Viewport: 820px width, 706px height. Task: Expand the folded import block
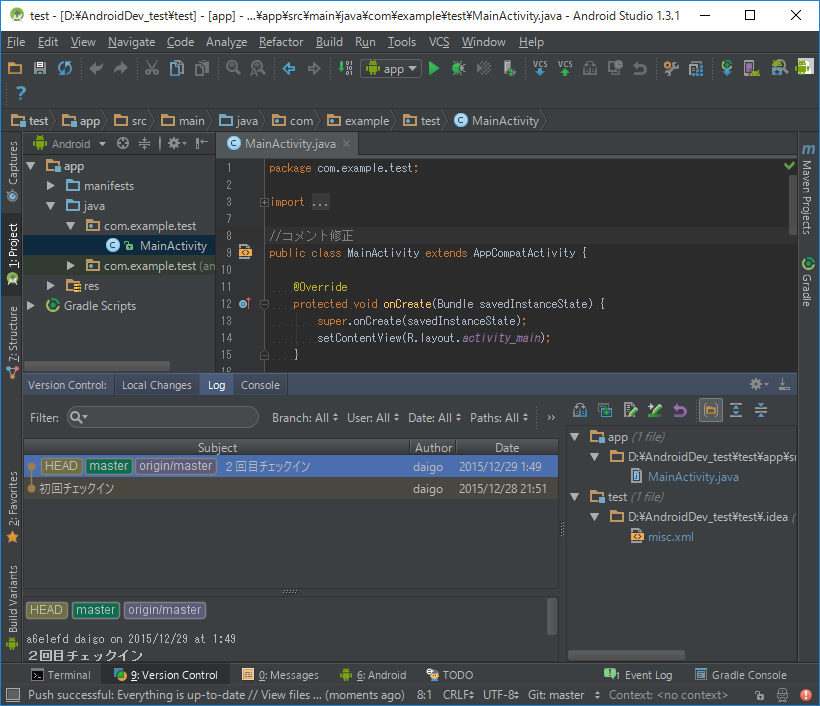pos(264,202)
